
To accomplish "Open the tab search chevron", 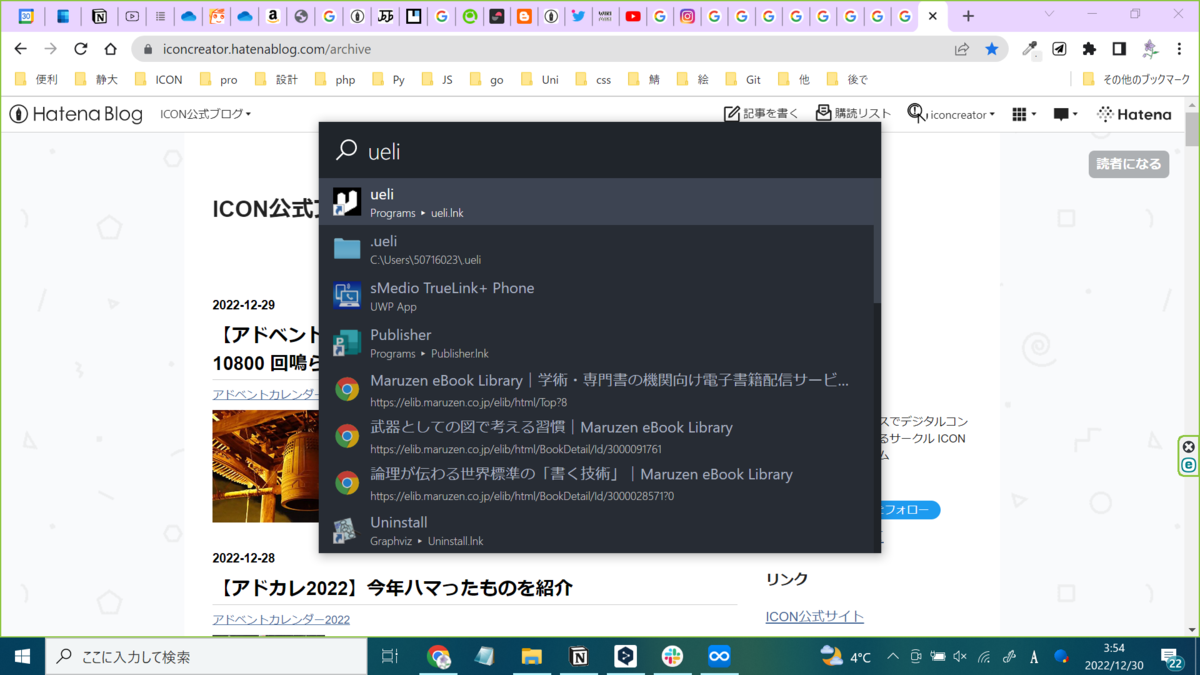I will tap(1048, 15).
